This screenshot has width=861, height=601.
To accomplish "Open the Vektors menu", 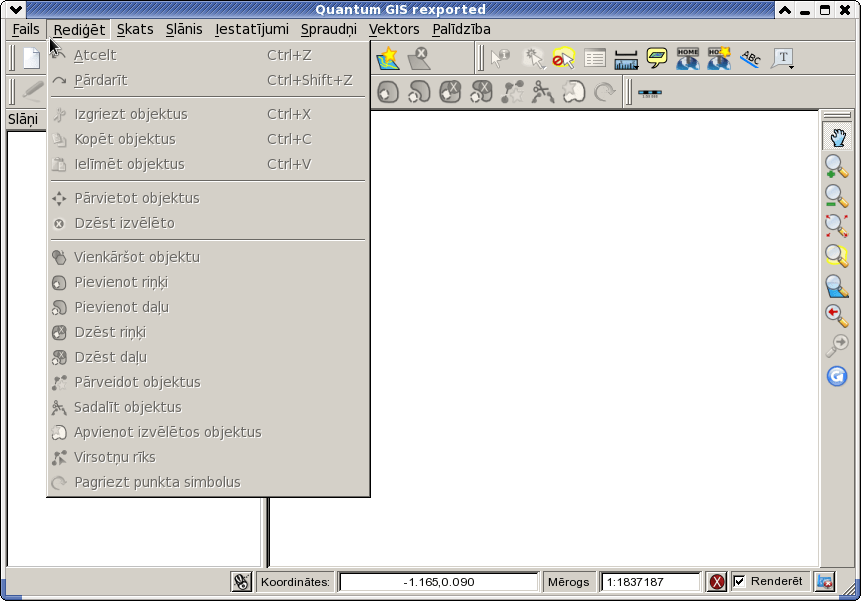I will point(394,29).
